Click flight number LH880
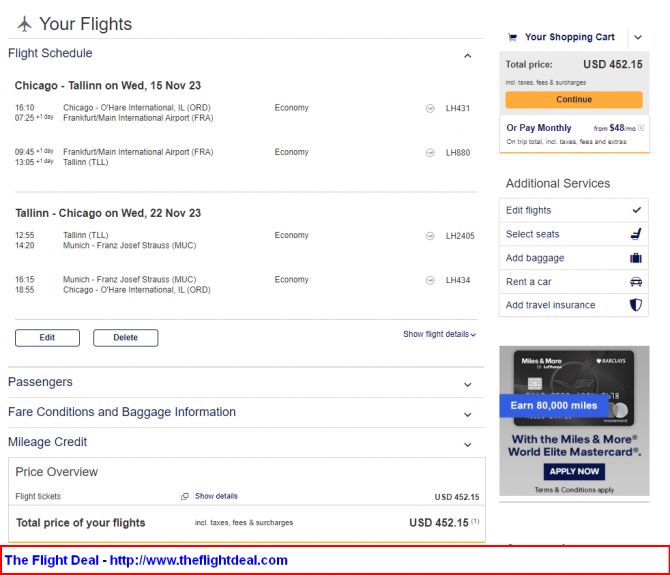 [458, 153]
